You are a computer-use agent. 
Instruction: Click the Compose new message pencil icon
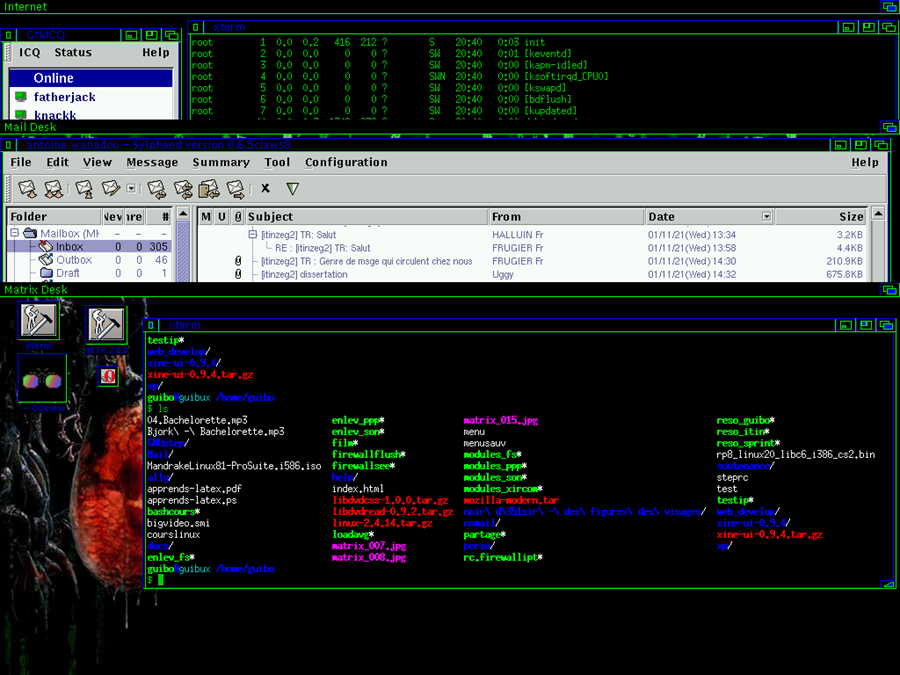[111, 188]
